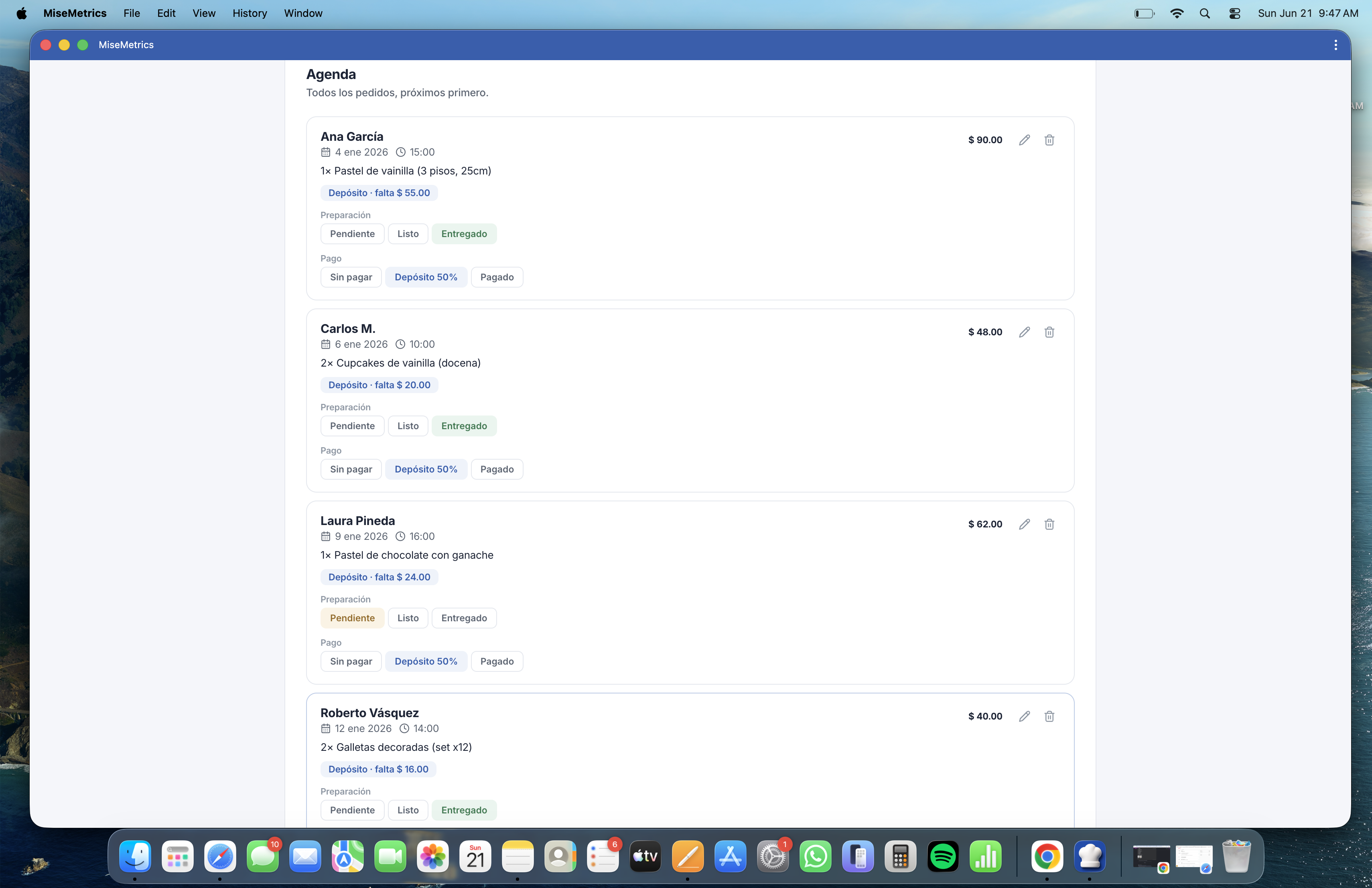Open the MiseMetrics chef hat dock icon
This screenshot has height=888, width=1372.
point(1090,856)
